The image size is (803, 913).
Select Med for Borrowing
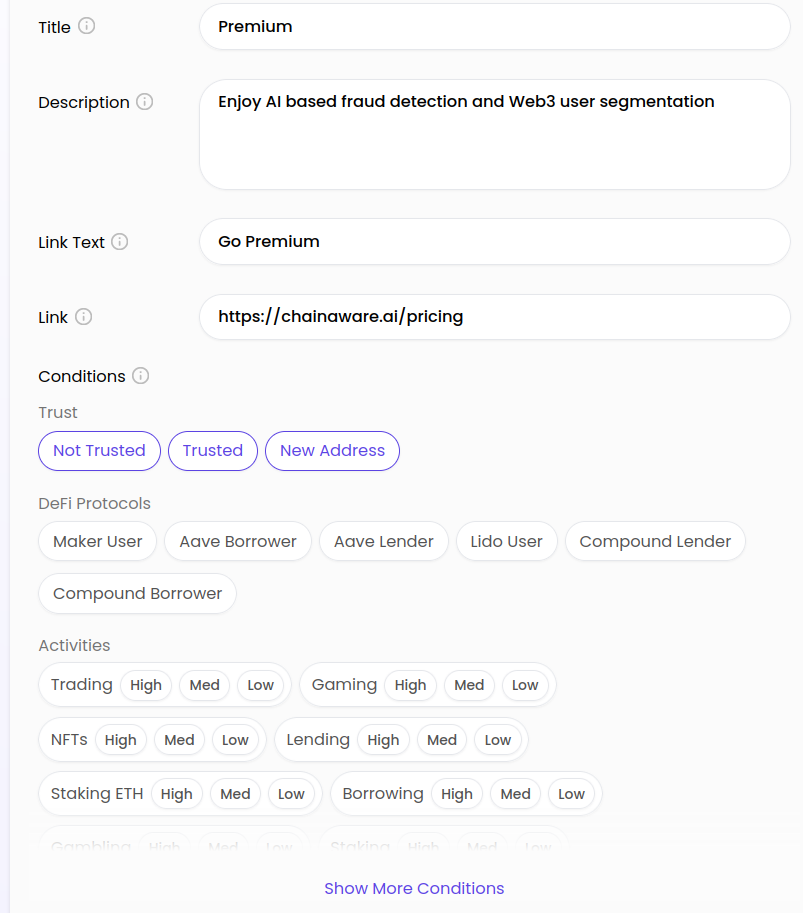coord(515,794)
